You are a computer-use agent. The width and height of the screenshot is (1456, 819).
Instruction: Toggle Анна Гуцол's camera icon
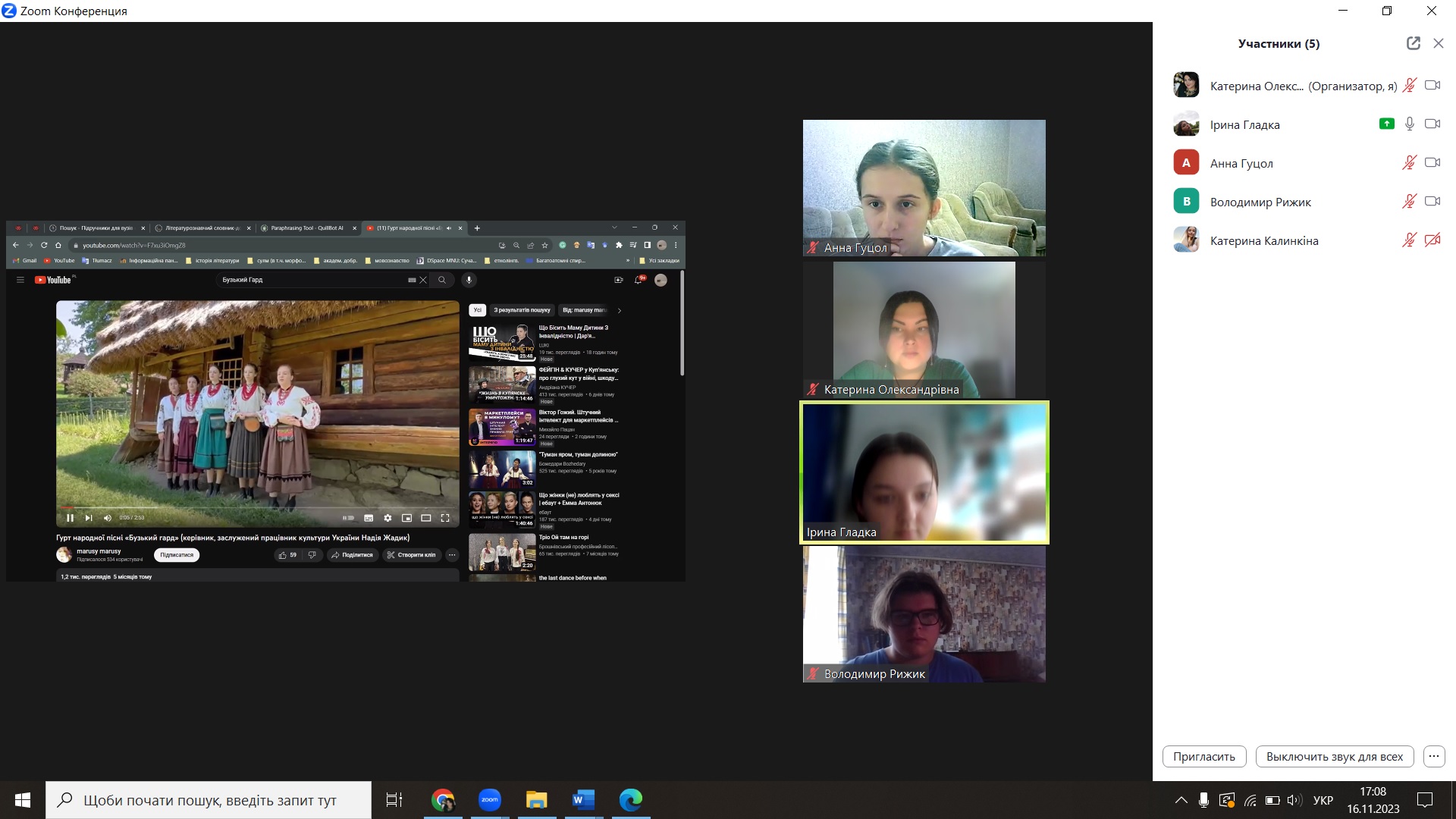[1432, 162]
